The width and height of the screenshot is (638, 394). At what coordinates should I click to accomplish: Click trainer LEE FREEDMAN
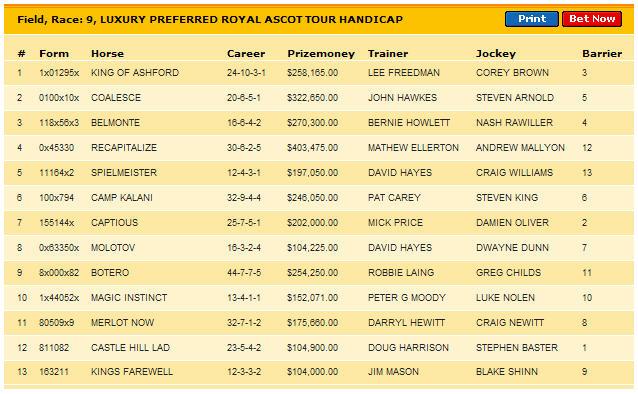[x=404, y=73]
